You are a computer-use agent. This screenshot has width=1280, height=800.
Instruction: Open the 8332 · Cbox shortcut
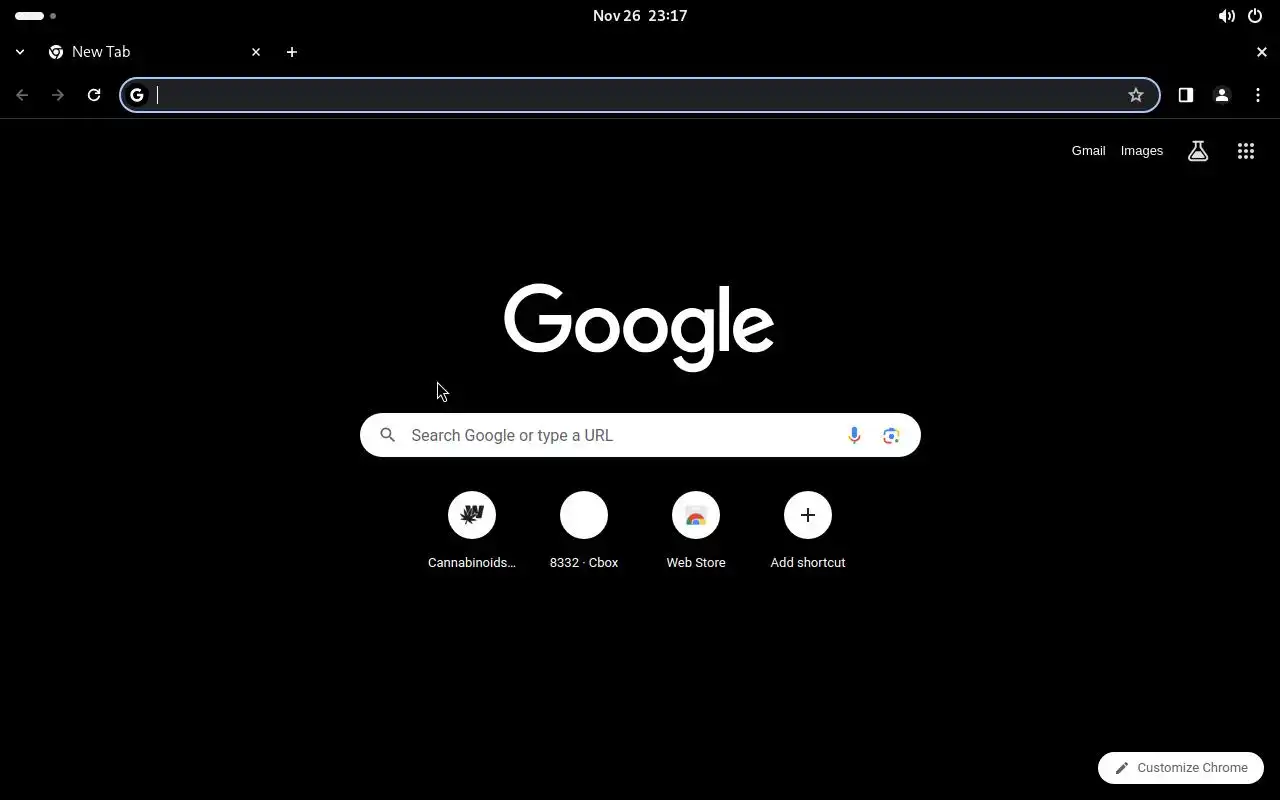584,531
